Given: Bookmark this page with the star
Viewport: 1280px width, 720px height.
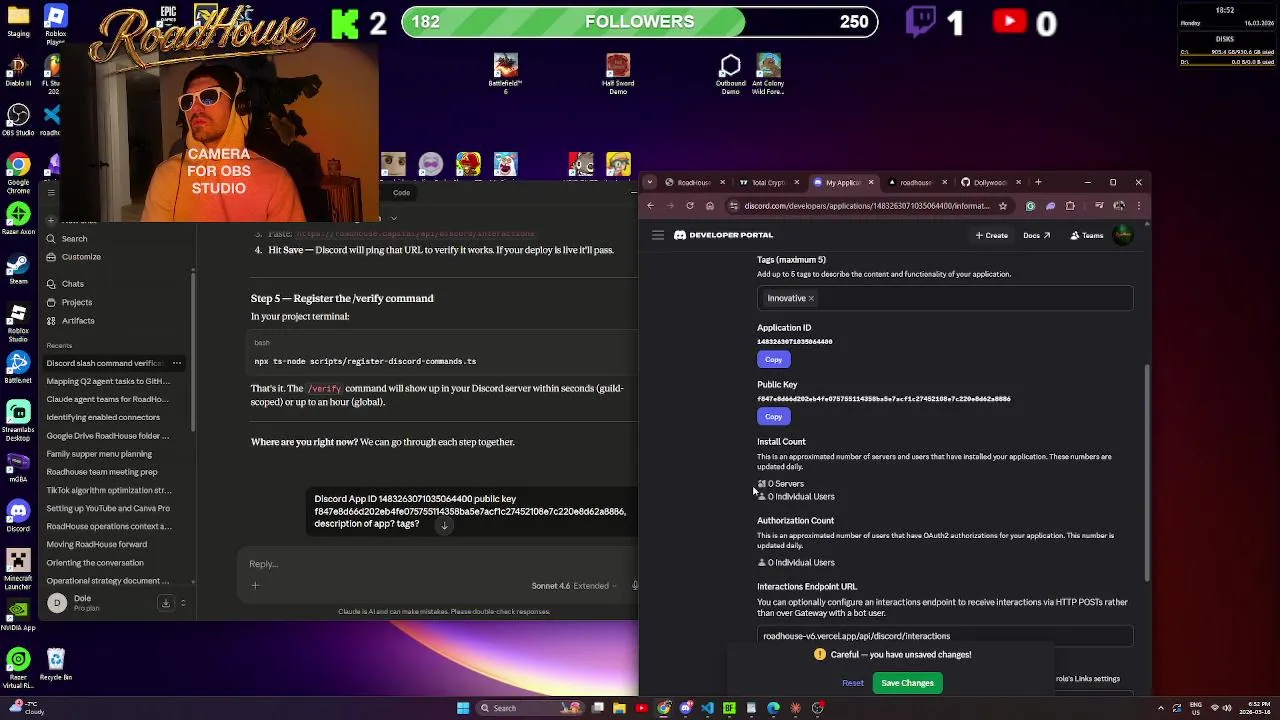Looking at the screenshot, I should click(1002, 206).
